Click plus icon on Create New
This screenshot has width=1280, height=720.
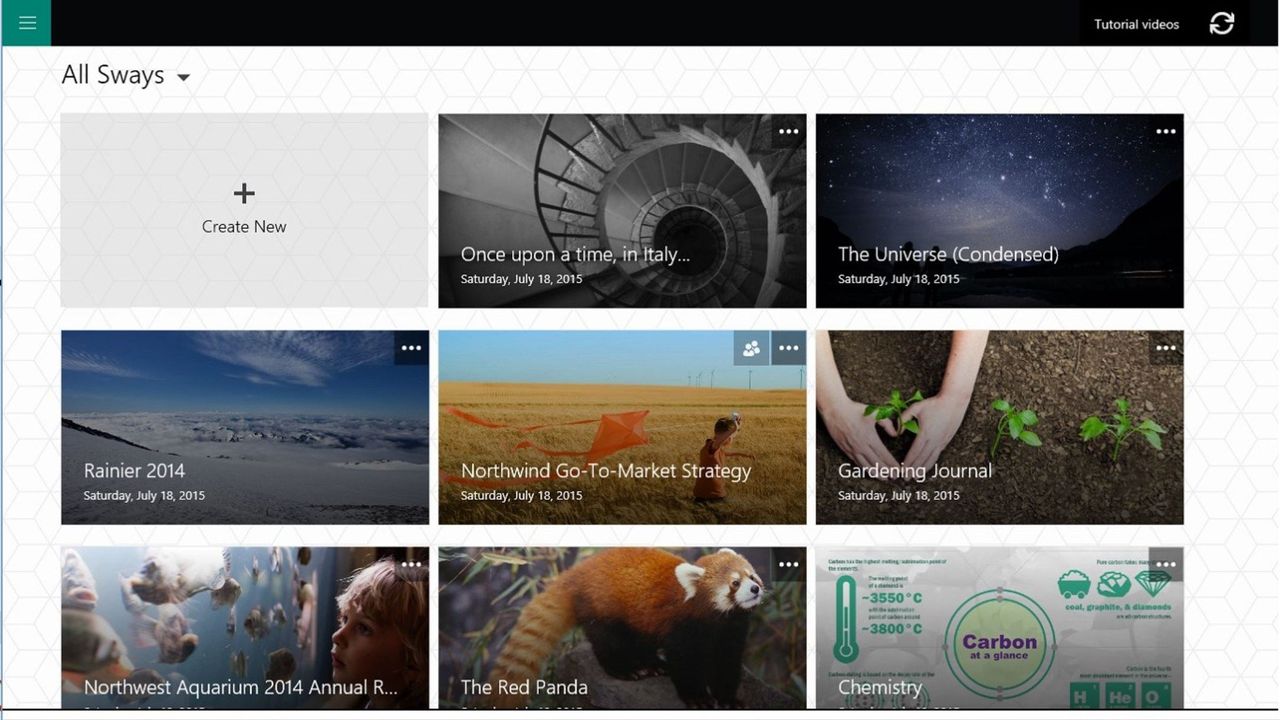[x=244, y=193]
